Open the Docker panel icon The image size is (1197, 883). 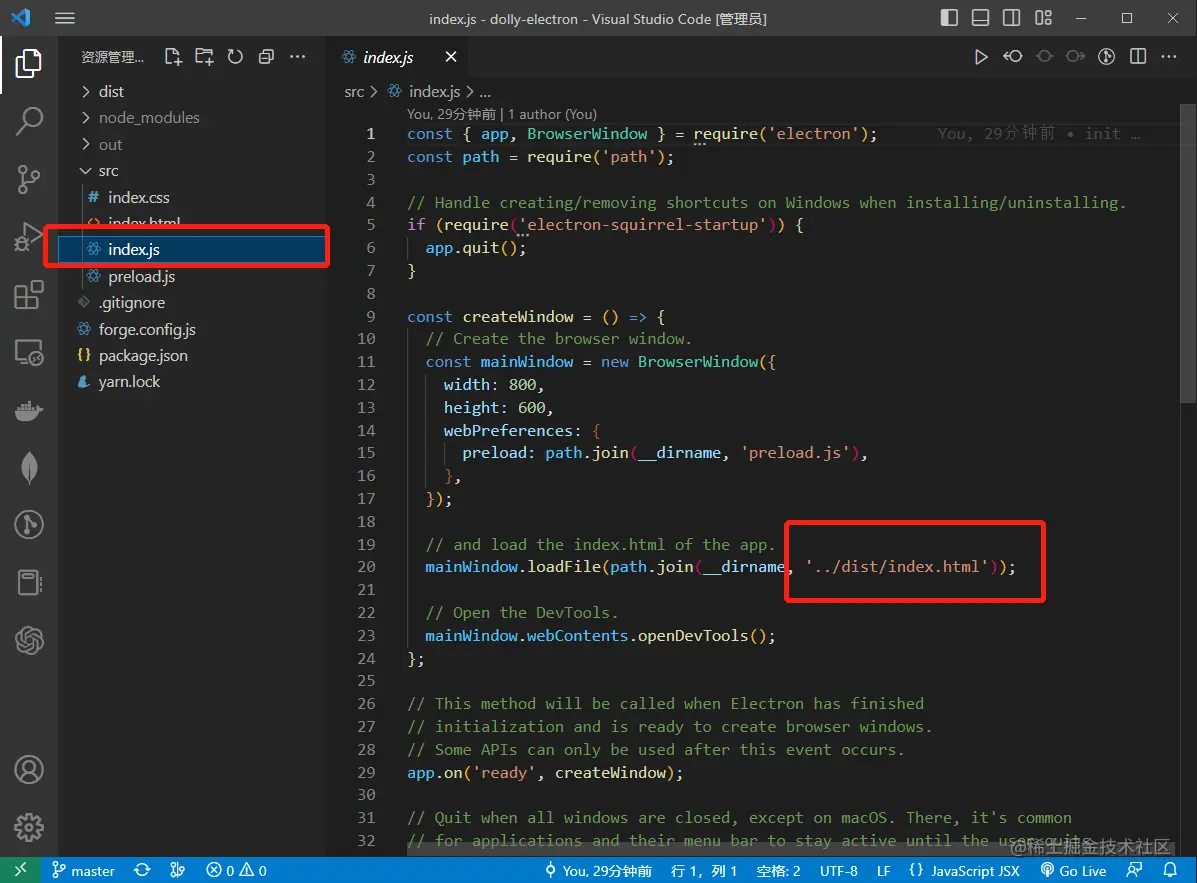point(29,411)
